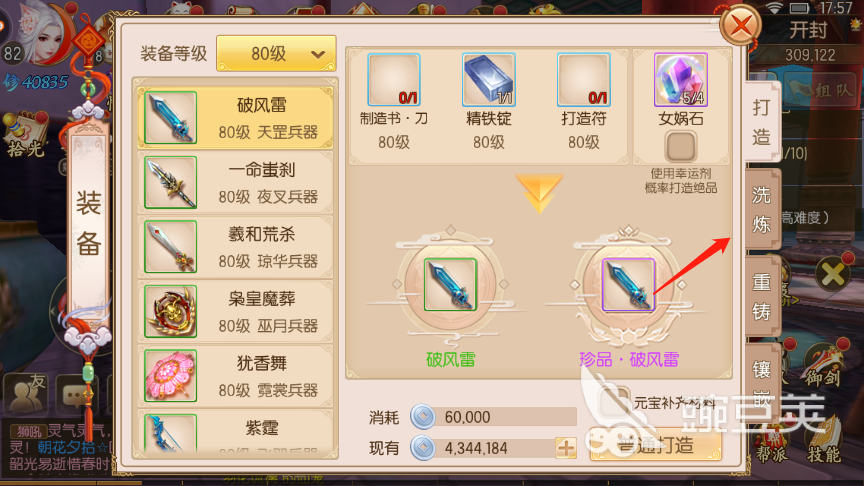Open the 拾光 scroll icon
Viewport: 864px width, 486px height.
coord(25,134)
